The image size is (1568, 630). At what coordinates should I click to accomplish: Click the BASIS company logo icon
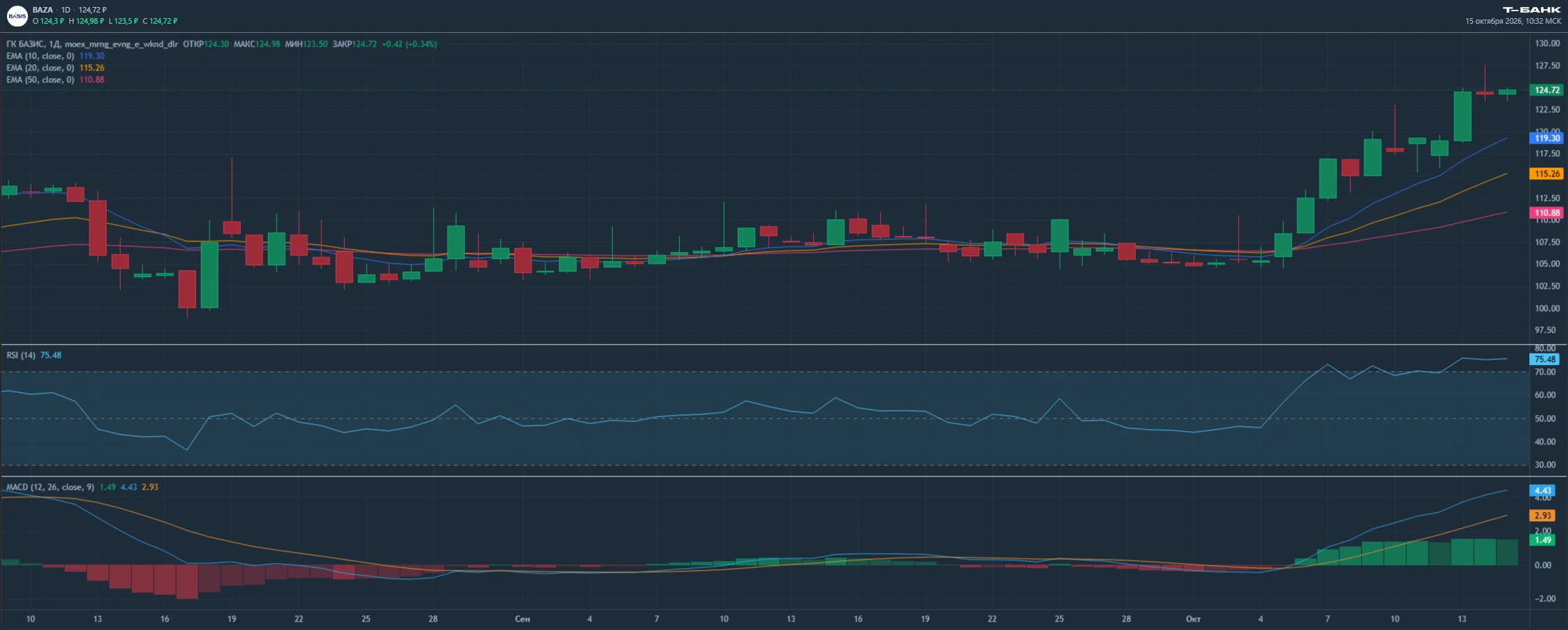coord(17,15)
